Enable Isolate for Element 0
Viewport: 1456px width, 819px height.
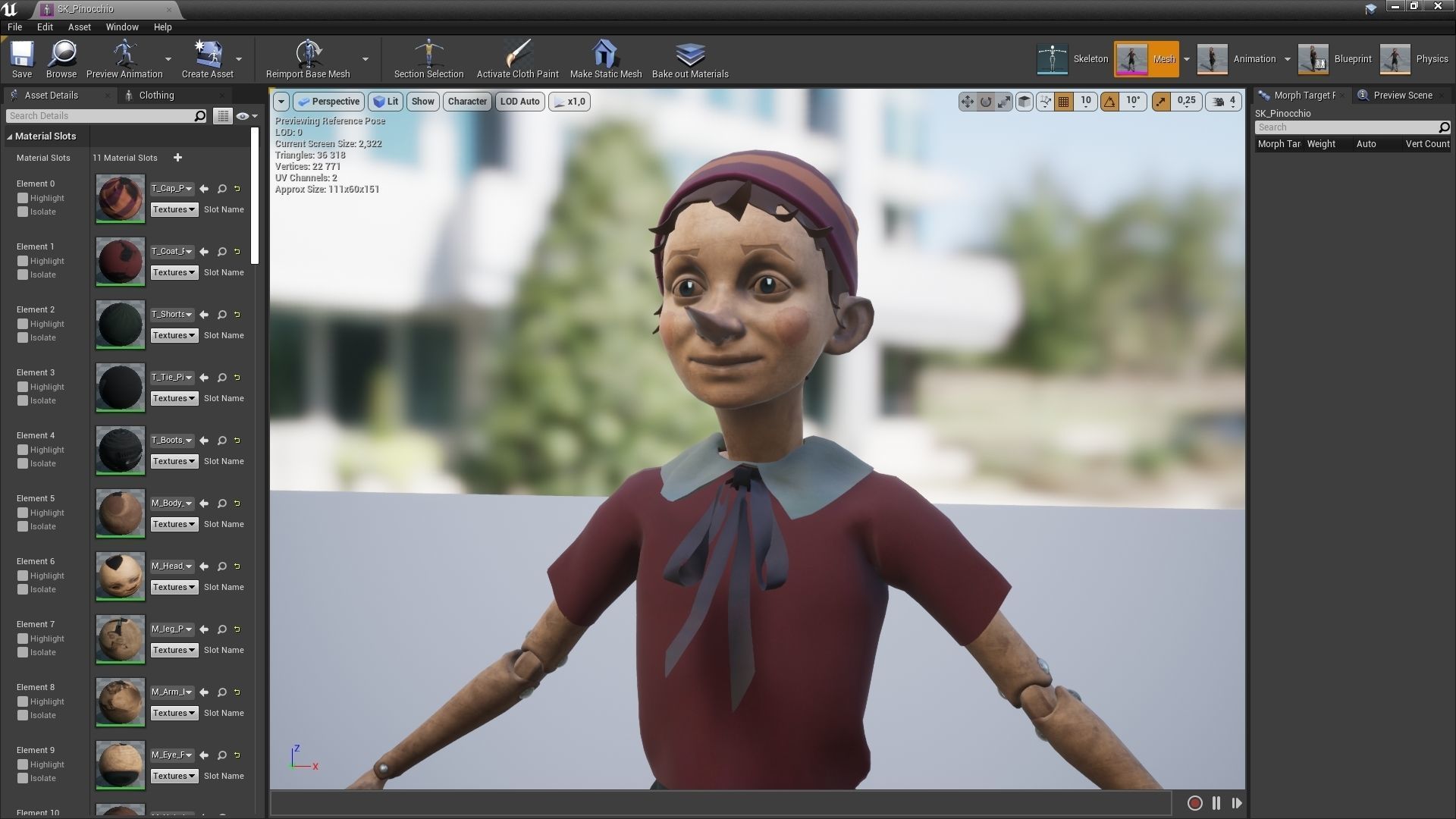click(23, 212)
